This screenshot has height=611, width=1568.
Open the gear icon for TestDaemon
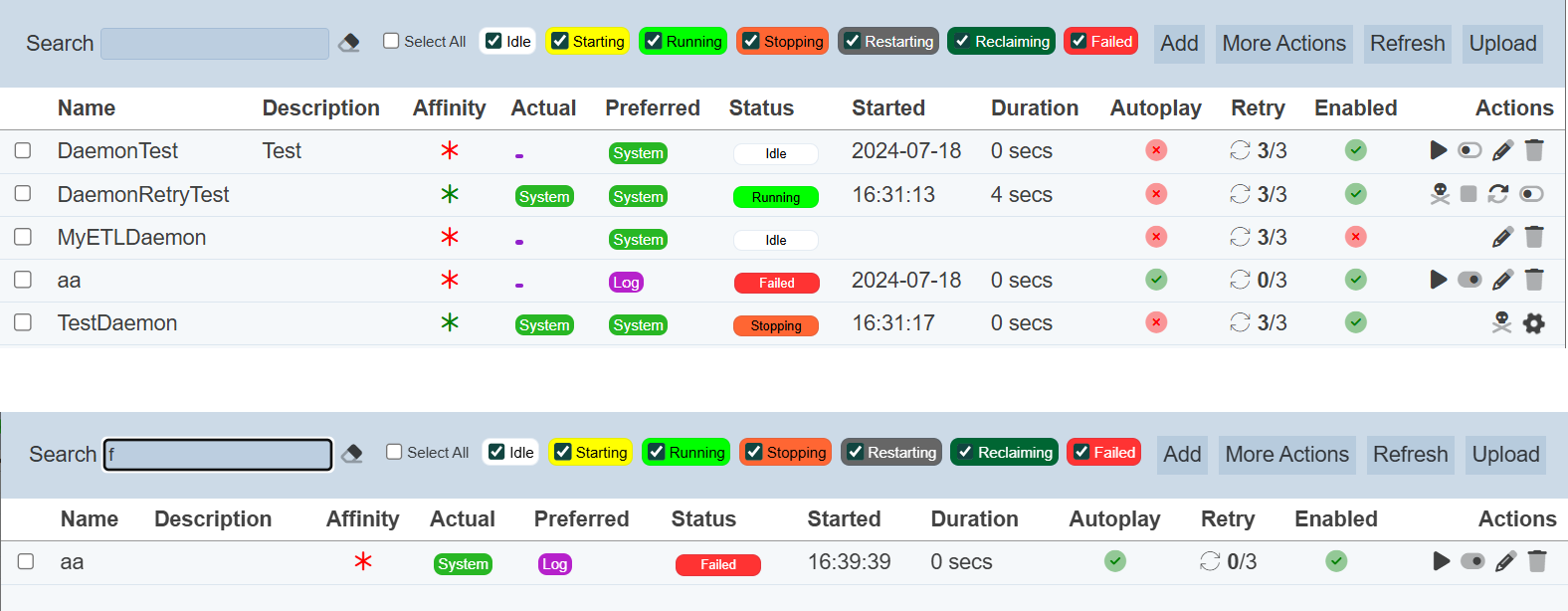[x=1534, y=323]
